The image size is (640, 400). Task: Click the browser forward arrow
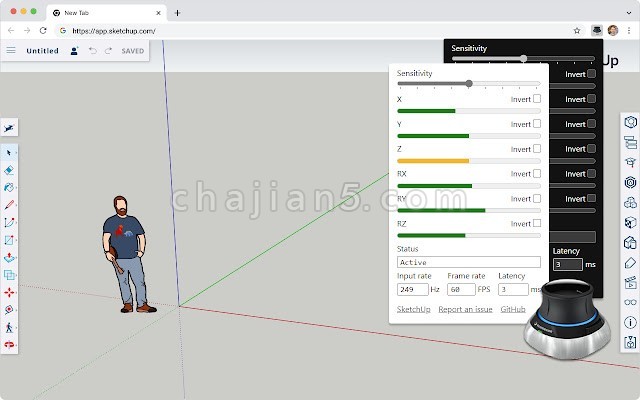click(x=27, y=31)
